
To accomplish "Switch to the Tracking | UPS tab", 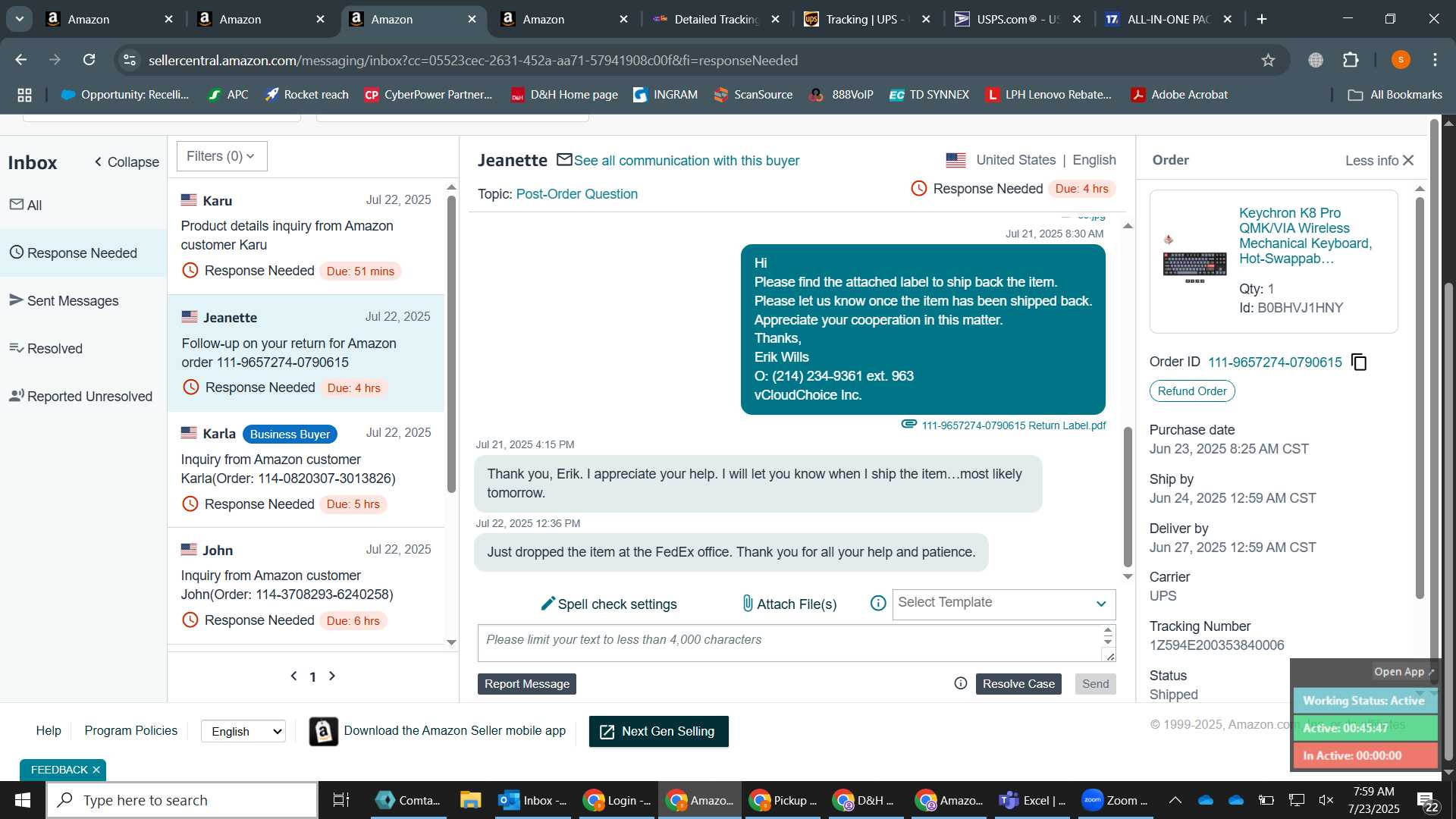I will tap(868, 19).
